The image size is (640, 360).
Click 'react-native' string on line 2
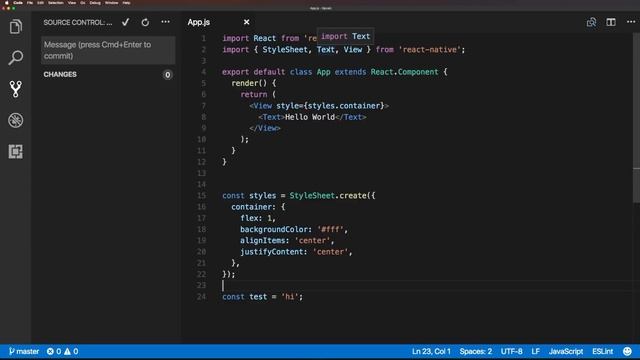(x=430, y=50)
